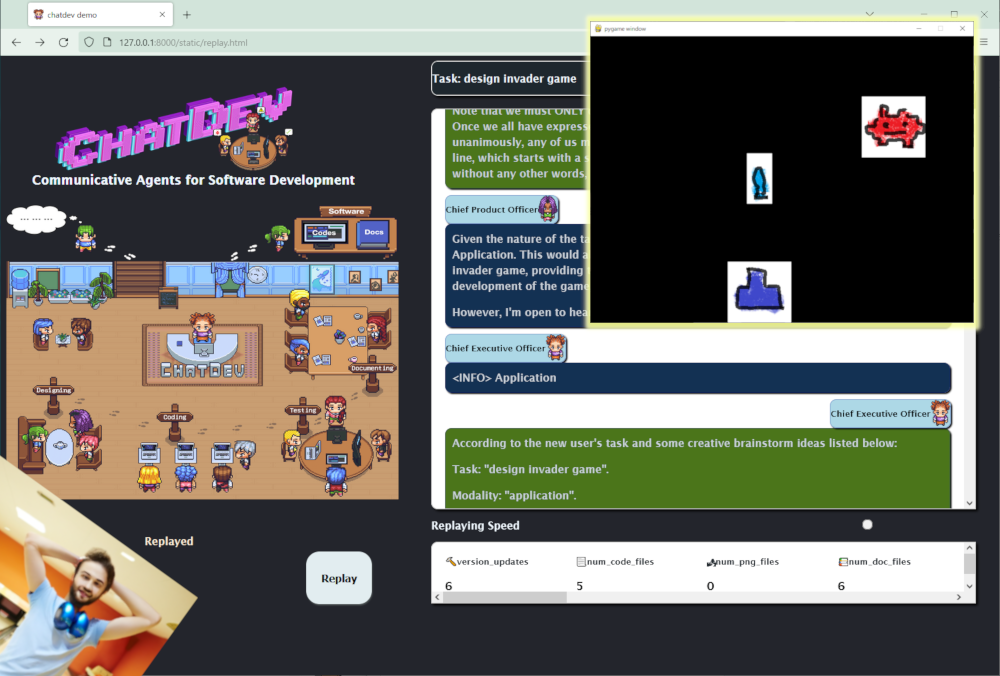Click the version_updates hammer icon
This screenshot has height=676, width=1000.
[450, 561]
